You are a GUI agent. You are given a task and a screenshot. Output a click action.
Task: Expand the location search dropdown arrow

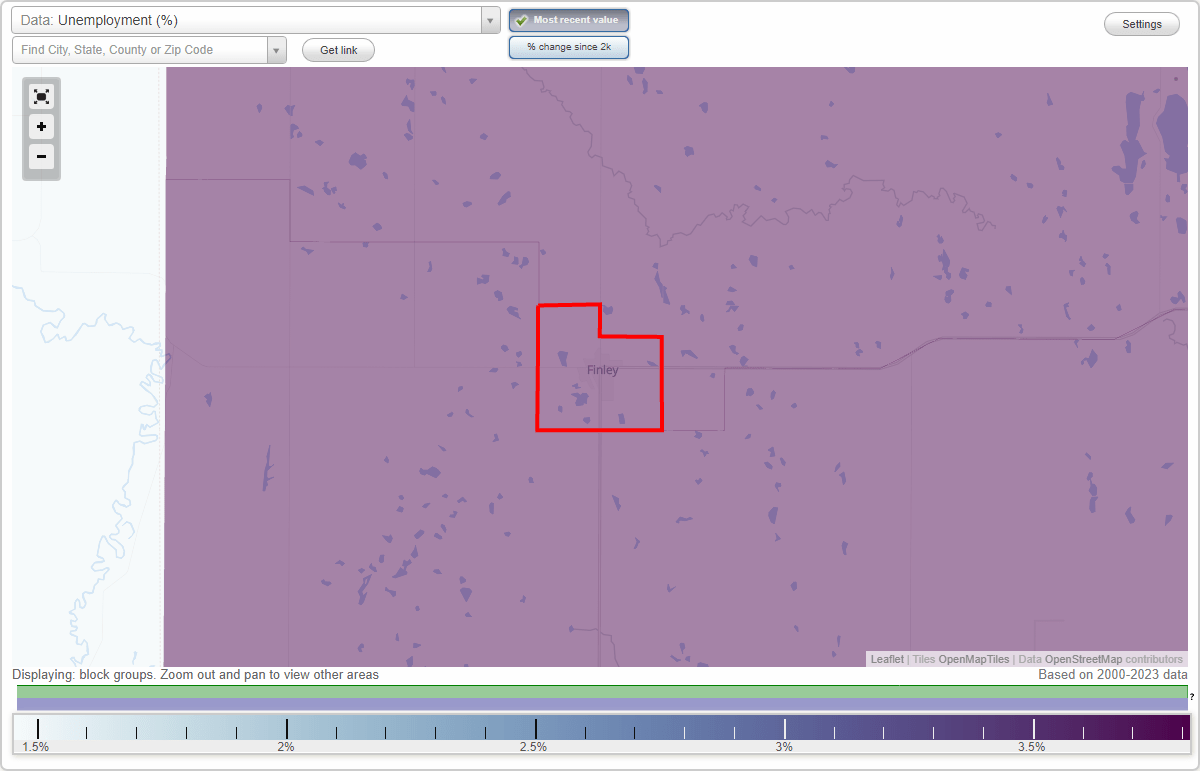pos(277,49)
